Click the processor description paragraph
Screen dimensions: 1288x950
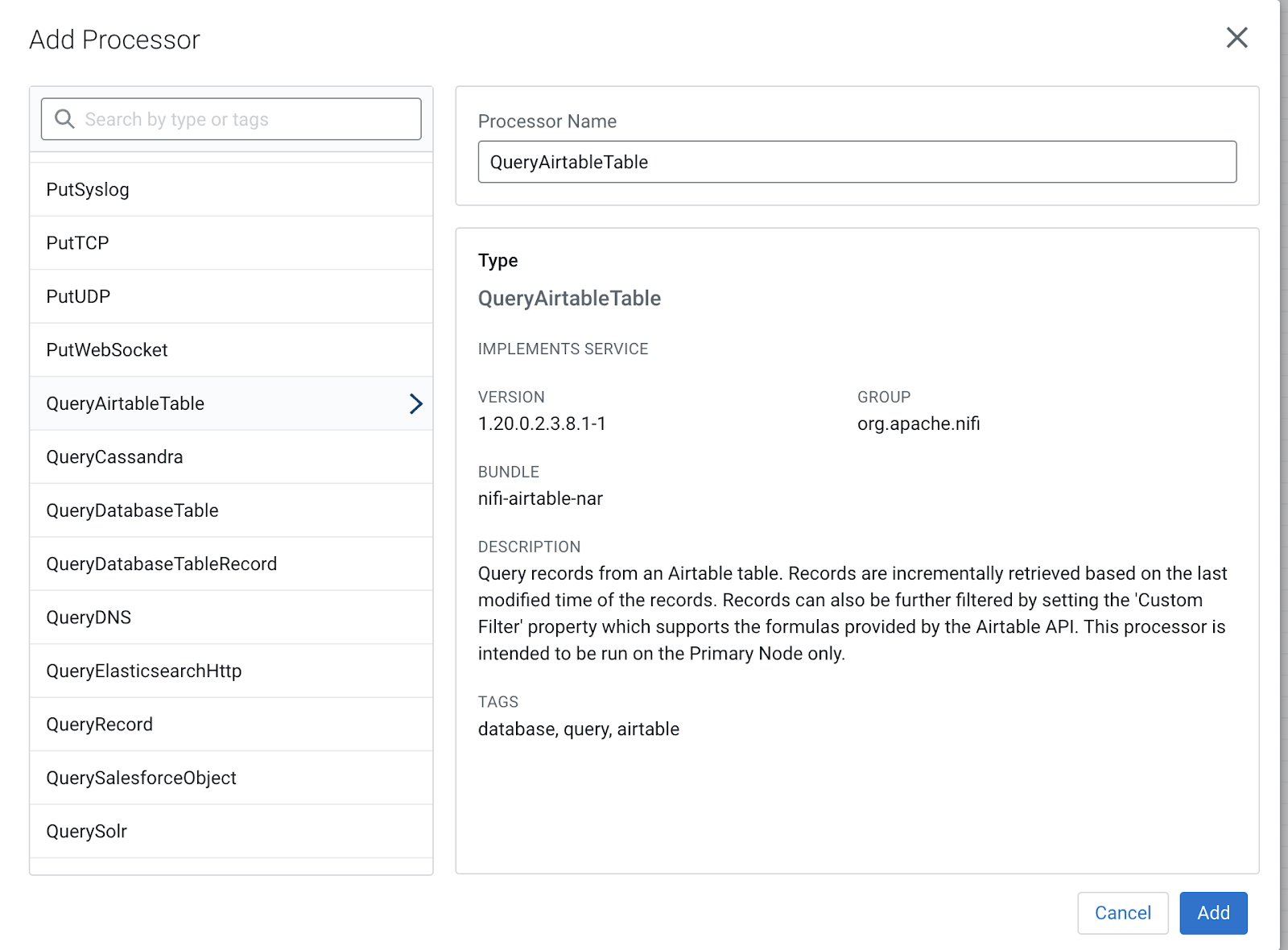click(x=852, y=613)
